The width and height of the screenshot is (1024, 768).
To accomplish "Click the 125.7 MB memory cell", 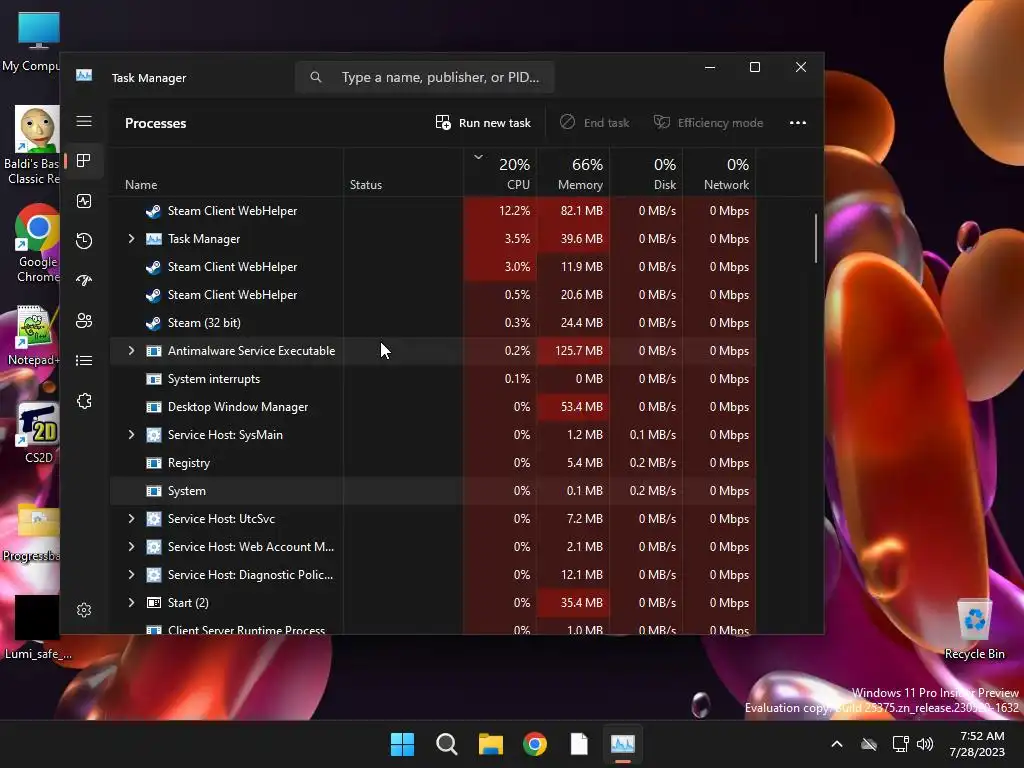I will [x=573, y=351].
